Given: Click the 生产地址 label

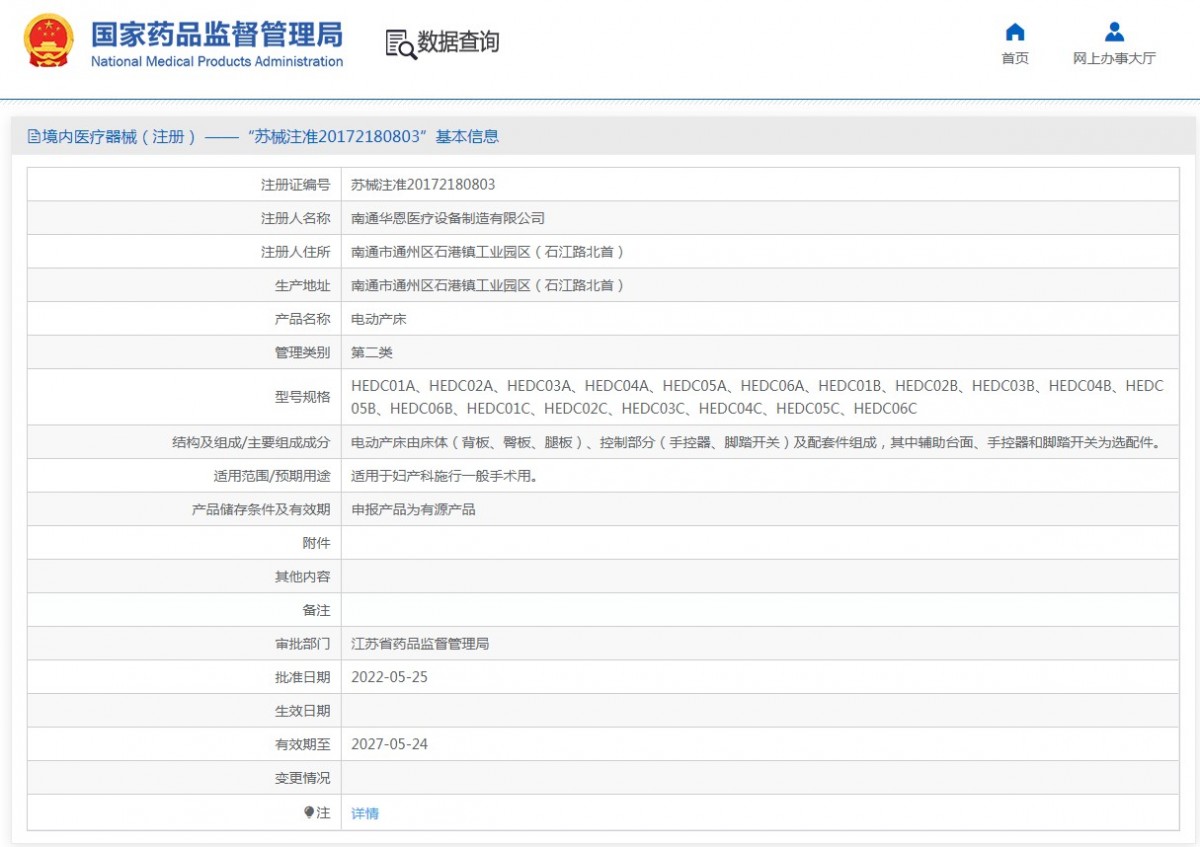Looking at the screenshot, I should (x=302, y=285).
